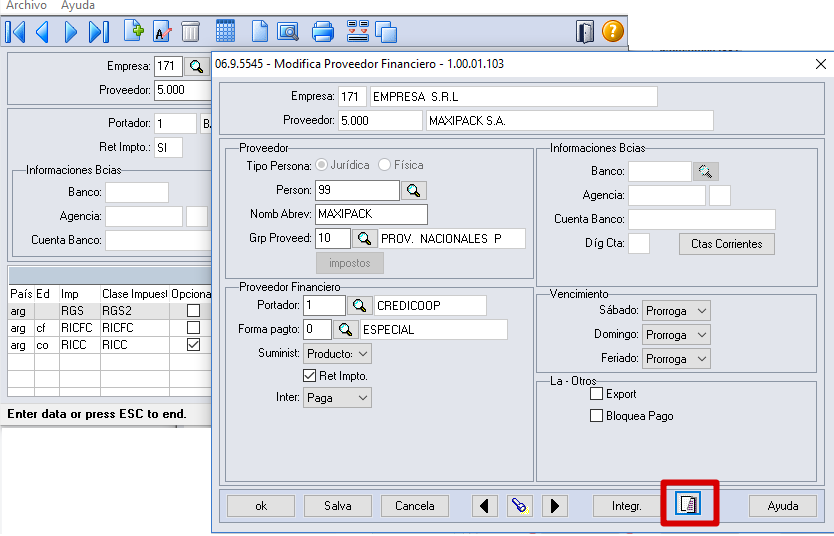Click the previous arrow button in dialog footer

485,506
